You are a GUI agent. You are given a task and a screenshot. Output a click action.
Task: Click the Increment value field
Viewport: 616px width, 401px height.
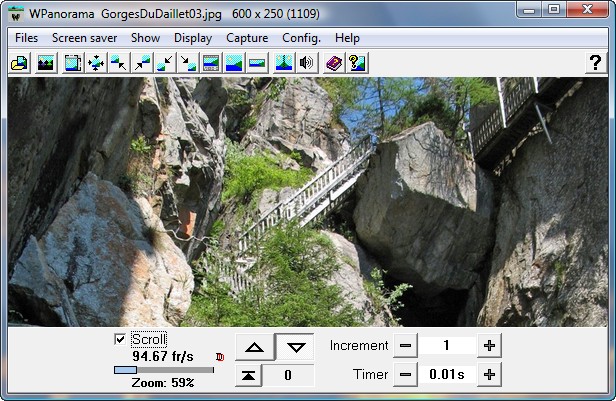coord(447,346)
